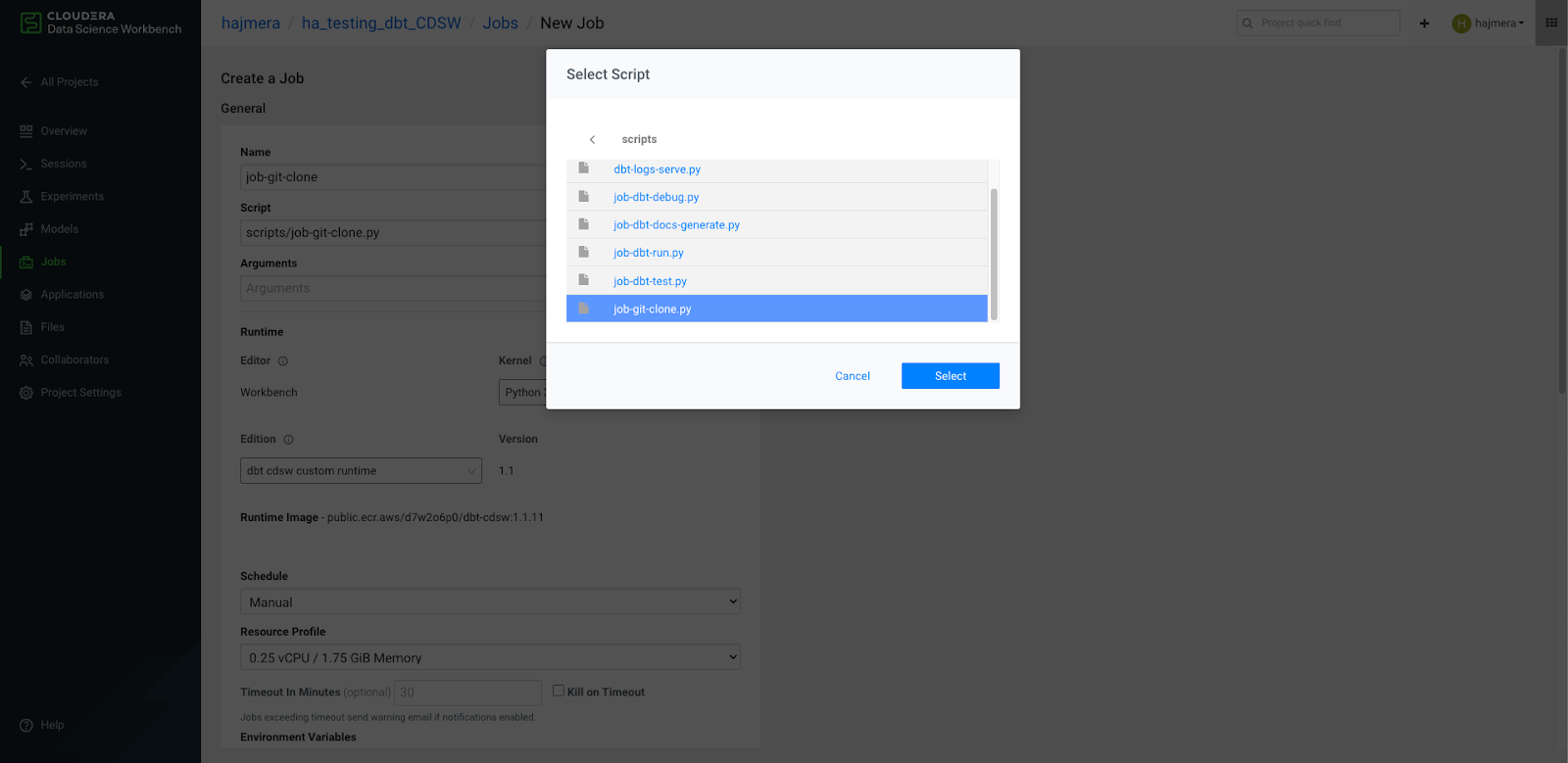Open the Edition runtime dropdown
Screen dimensions: 1568x763
coord(361,471)
